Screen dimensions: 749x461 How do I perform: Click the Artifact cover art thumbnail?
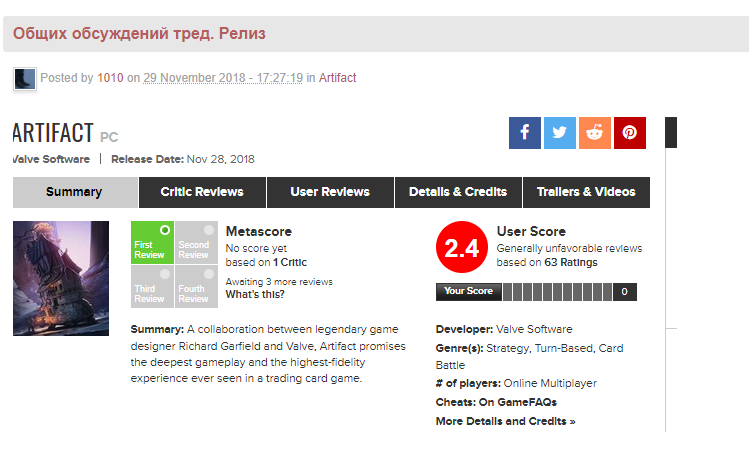tap(61, 279)
